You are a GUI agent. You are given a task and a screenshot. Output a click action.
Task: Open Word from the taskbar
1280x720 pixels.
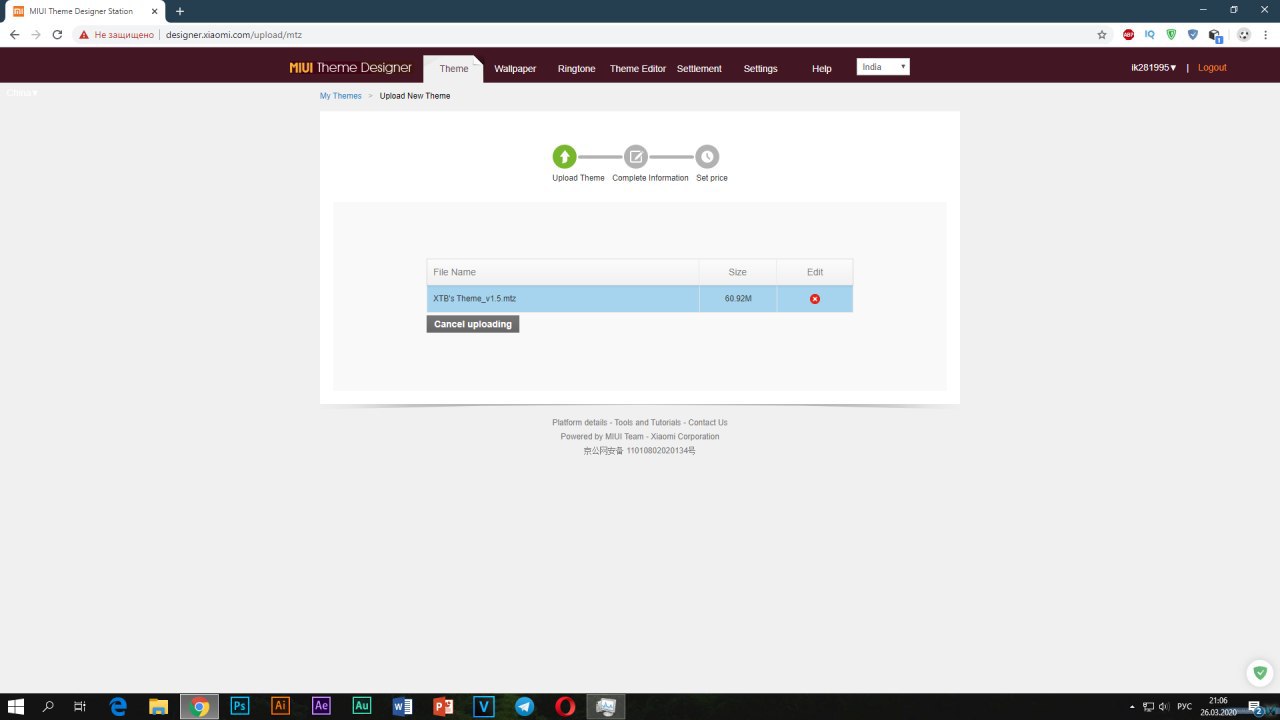(403, 706)
